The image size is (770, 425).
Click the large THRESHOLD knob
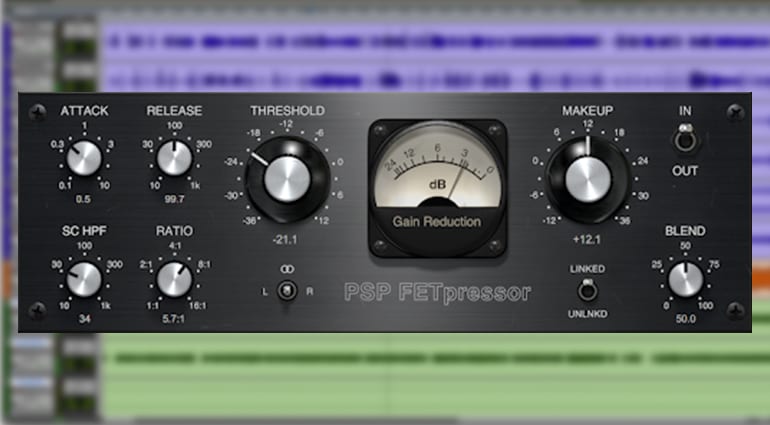[x=287, y=179]
